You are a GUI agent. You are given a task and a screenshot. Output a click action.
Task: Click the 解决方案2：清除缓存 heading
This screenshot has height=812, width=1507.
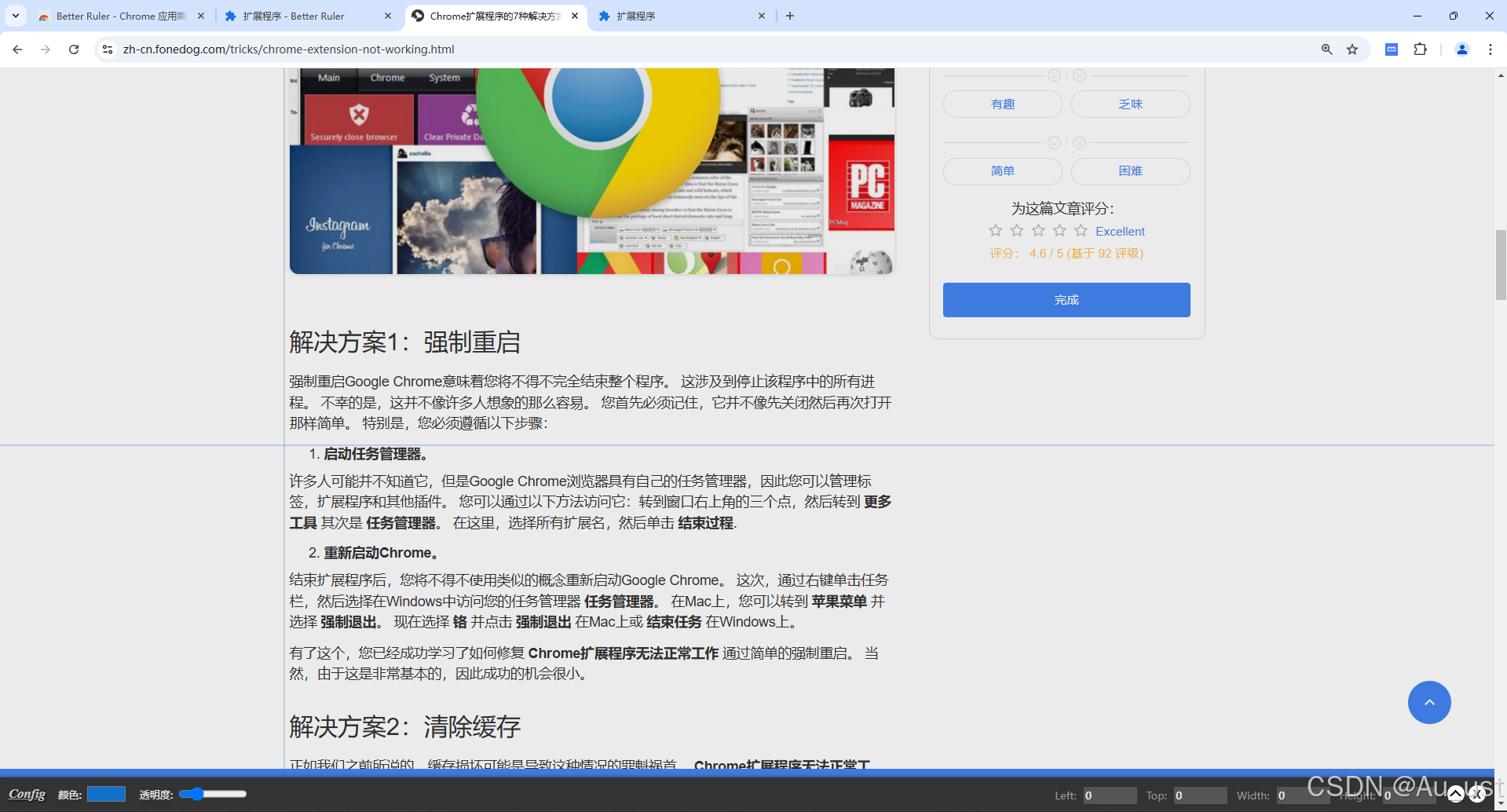pos(404,727)
